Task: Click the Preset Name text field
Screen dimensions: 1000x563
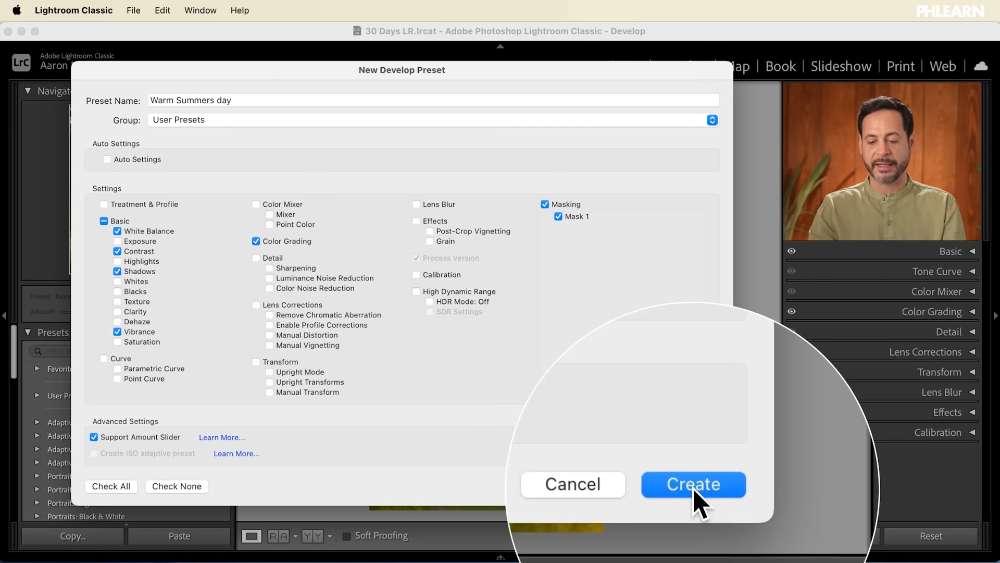Action: click(433, 100)
